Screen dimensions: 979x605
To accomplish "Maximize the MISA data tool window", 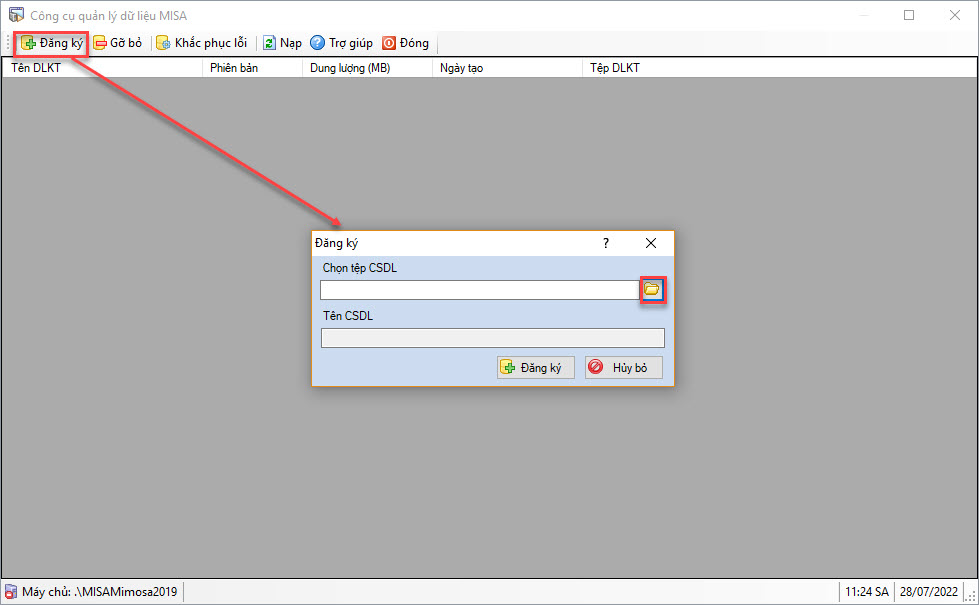I will point(909,15).
